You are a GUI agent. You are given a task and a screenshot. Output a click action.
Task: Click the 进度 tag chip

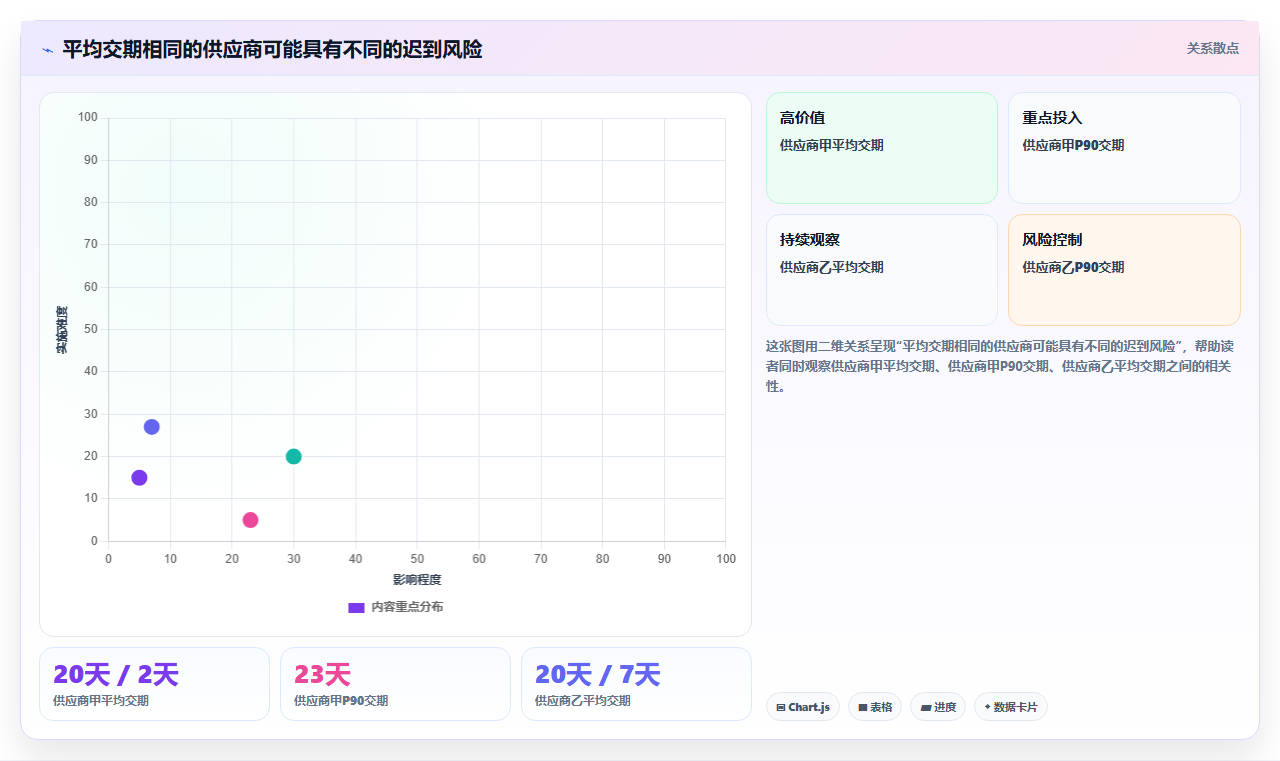click(938, 707)
